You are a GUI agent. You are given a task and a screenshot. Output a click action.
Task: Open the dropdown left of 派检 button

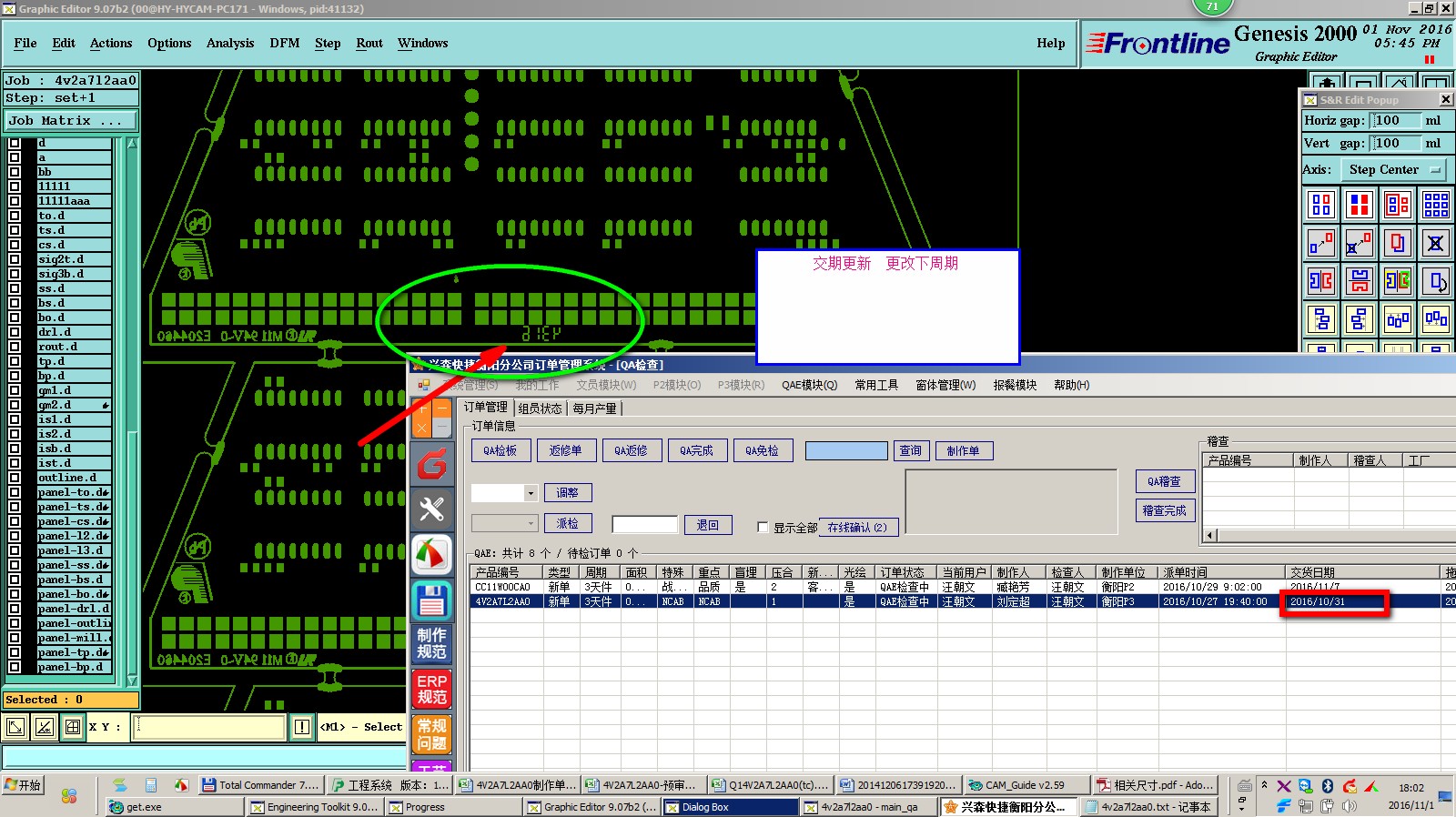point(531,524)
